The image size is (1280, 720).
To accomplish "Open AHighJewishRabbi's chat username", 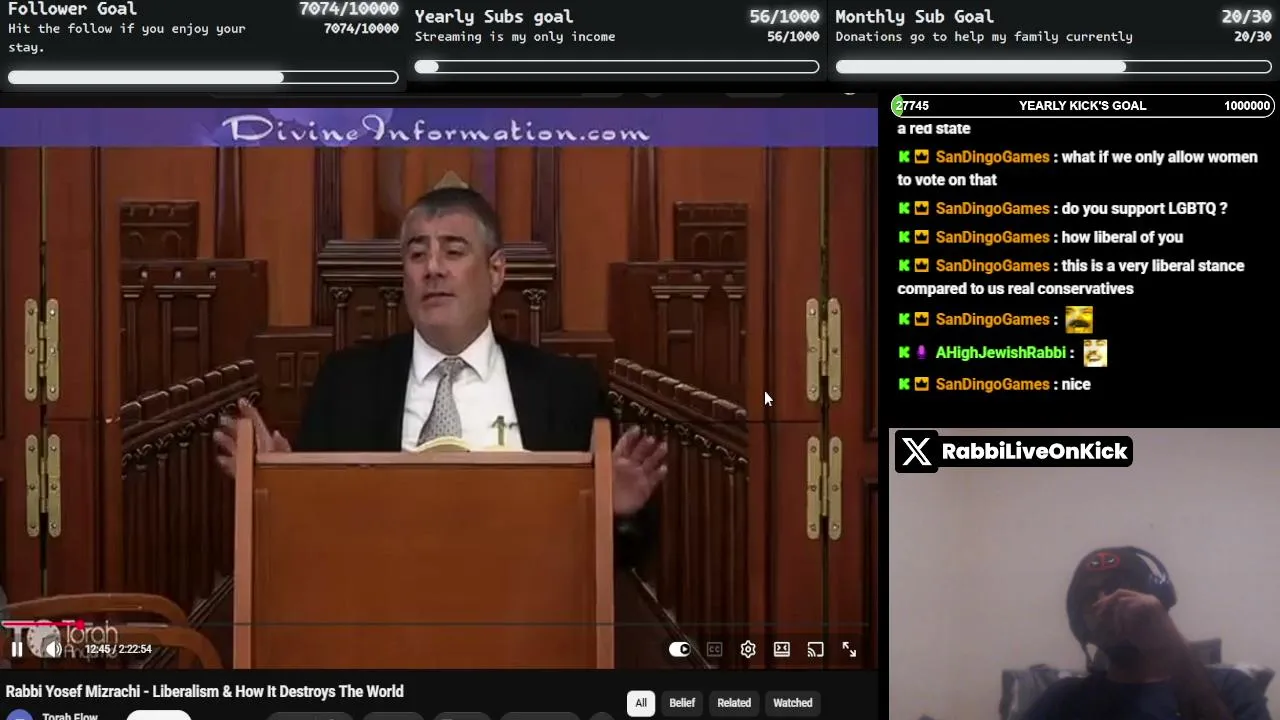I will pos(1000,353).
